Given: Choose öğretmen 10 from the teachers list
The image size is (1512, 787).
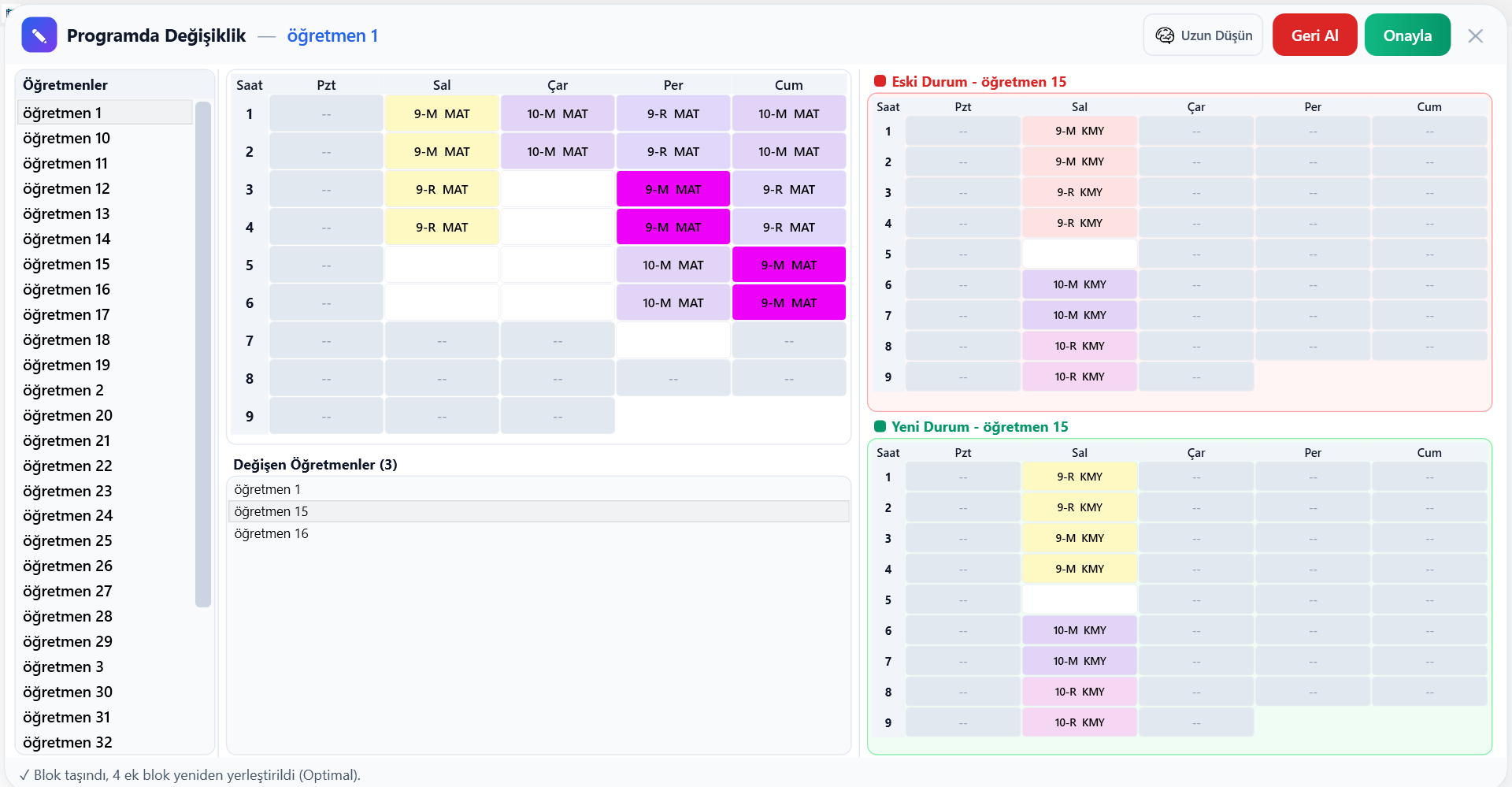Looking at the screenshot, I should pyautogui.click(x=67, y=138).
